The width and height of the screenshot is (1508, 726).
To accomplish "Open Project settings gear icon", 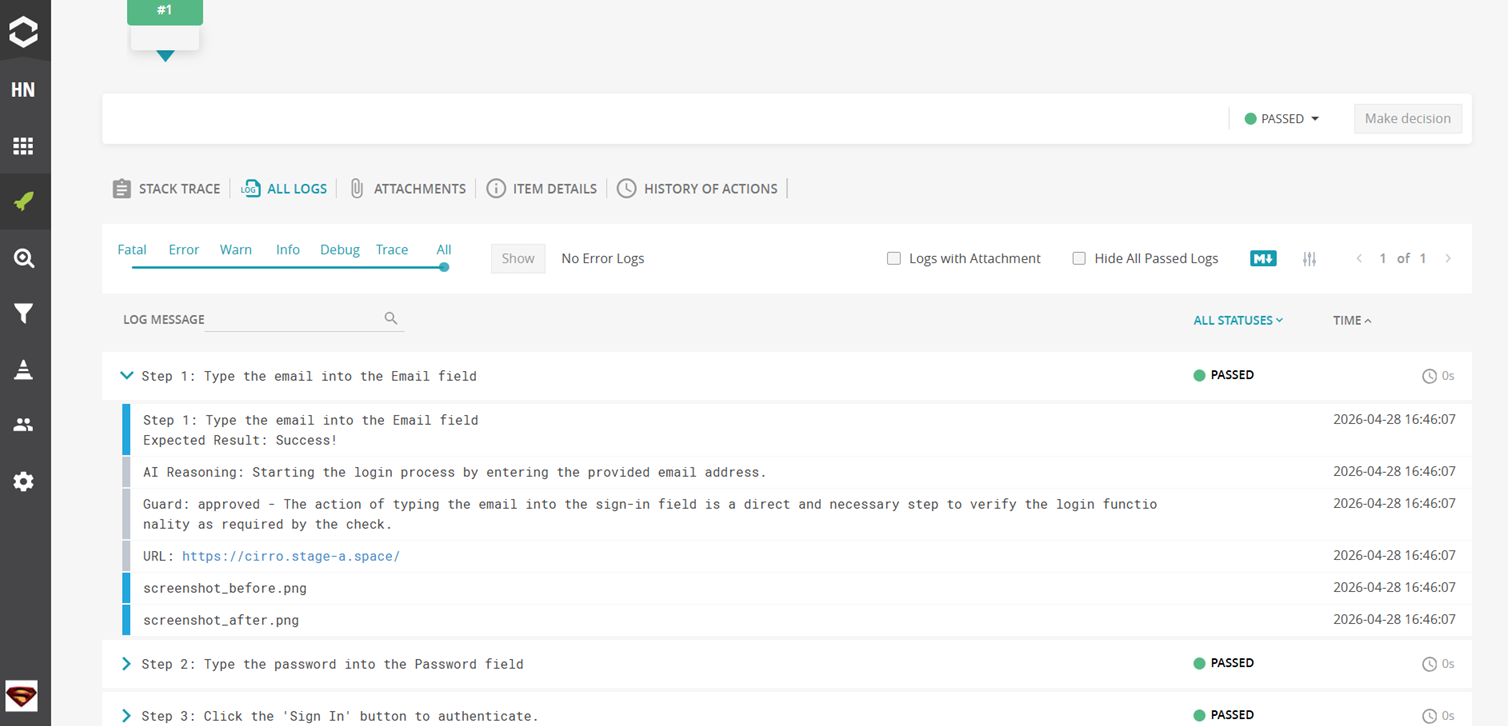I will [x=23, y=481].
